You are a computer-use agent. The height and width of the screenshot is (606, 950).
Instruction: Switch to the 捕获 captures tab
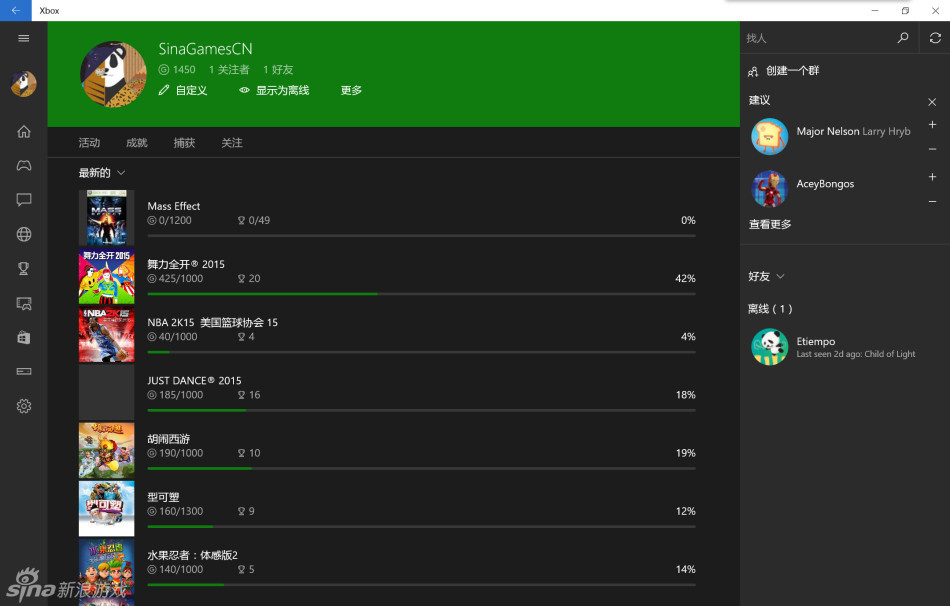coord(184,143)
